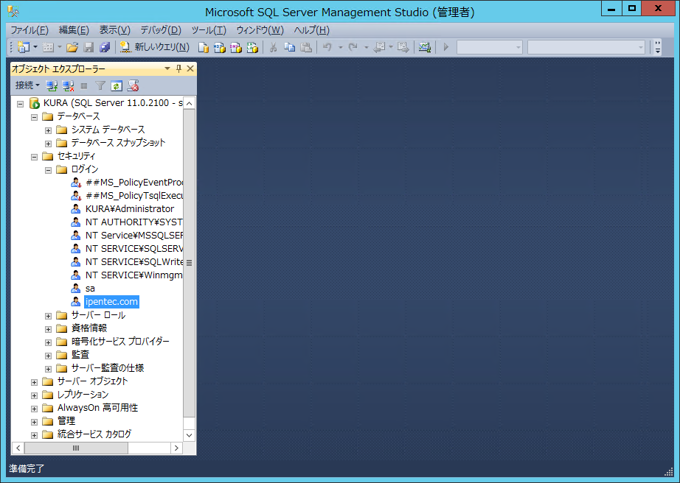Open the ヘルプ(H) menu
The image size is (680, 483).
point(311,30)
